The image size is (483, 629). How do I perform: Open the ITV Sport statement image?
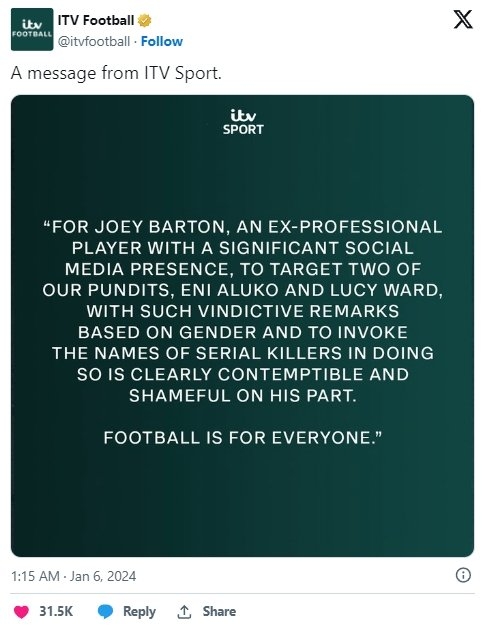[242, 326]
